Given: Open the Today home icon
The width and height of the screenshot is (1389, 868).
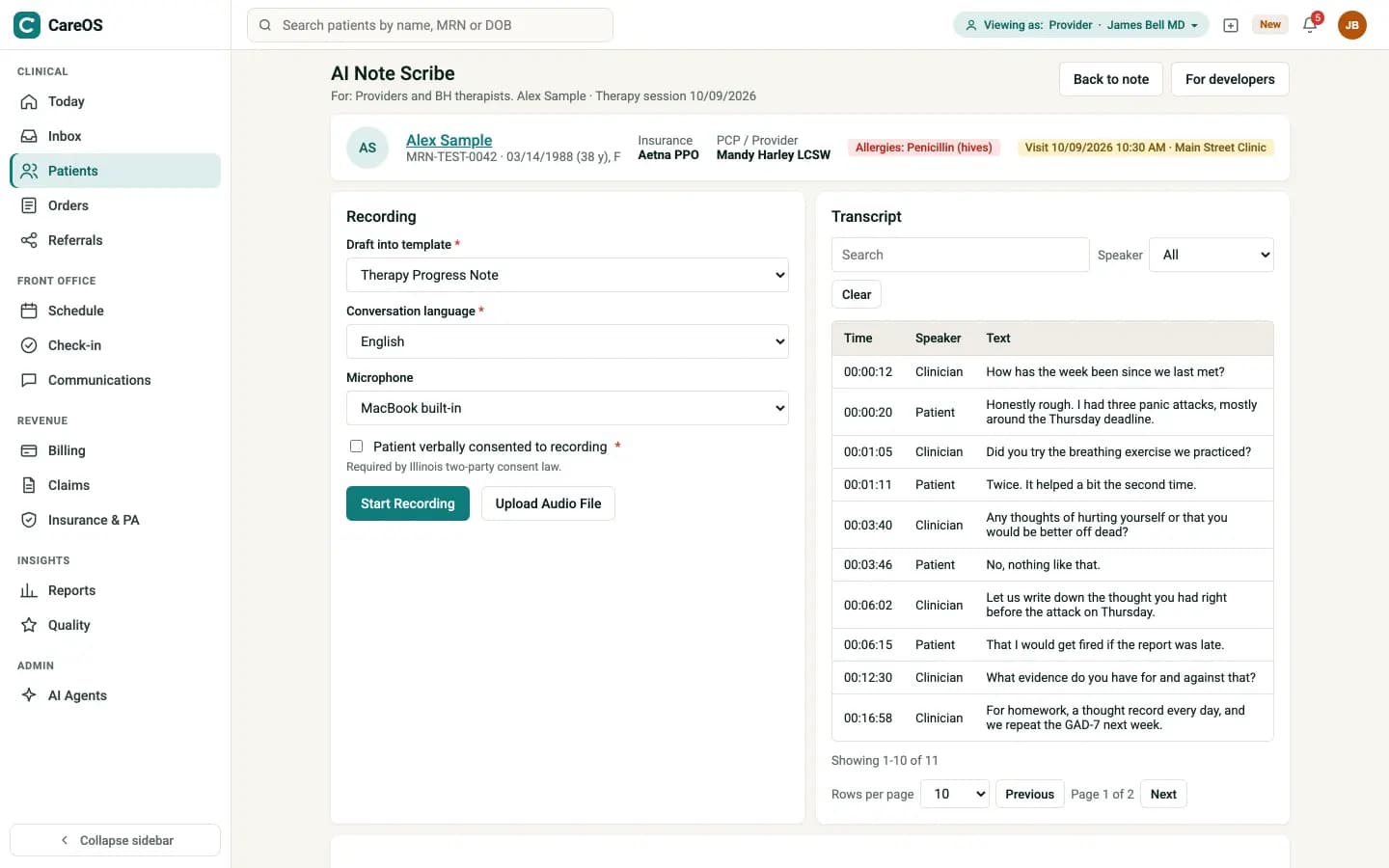Looking at the screenshot, I should (x=29, y=101).
